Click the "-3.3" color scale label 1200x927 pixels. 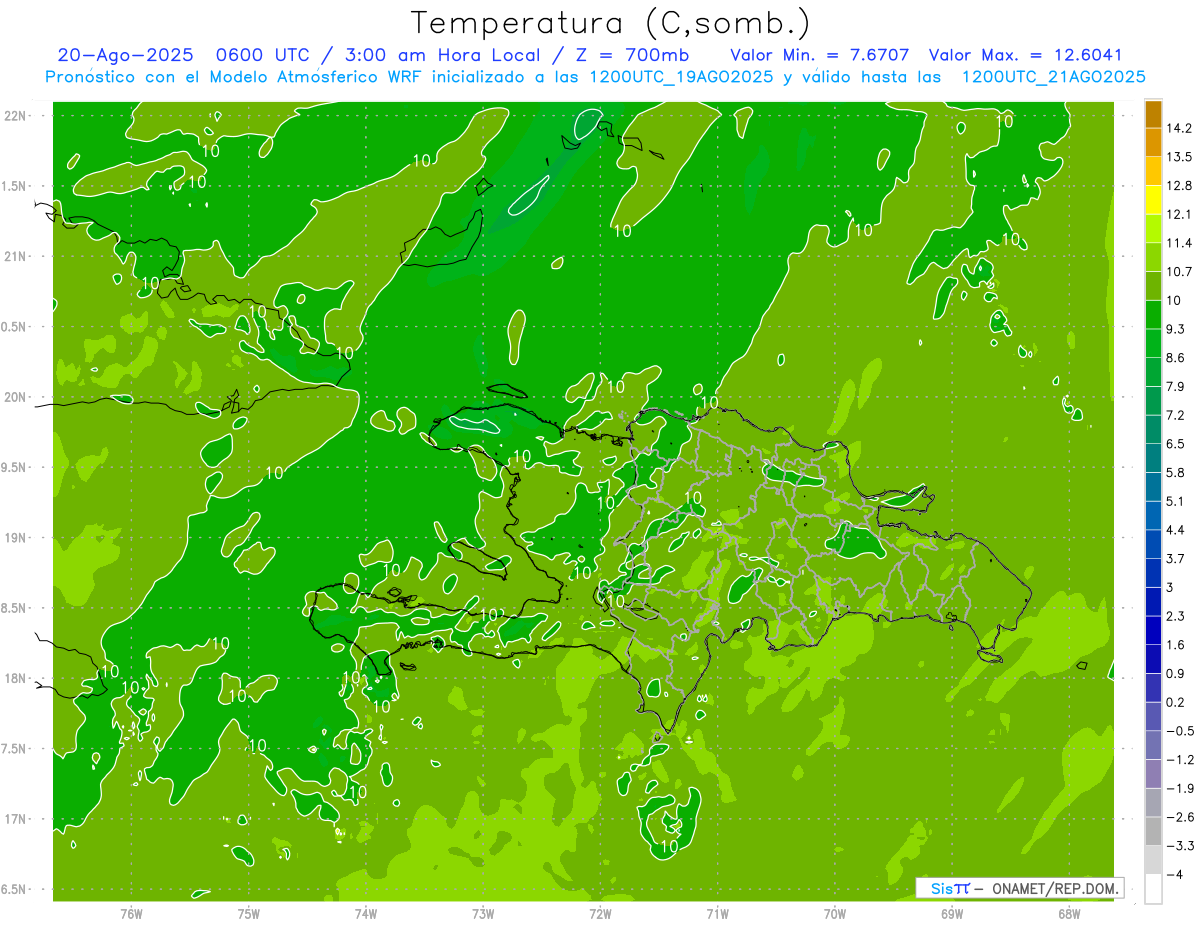tap(1180, 845)
